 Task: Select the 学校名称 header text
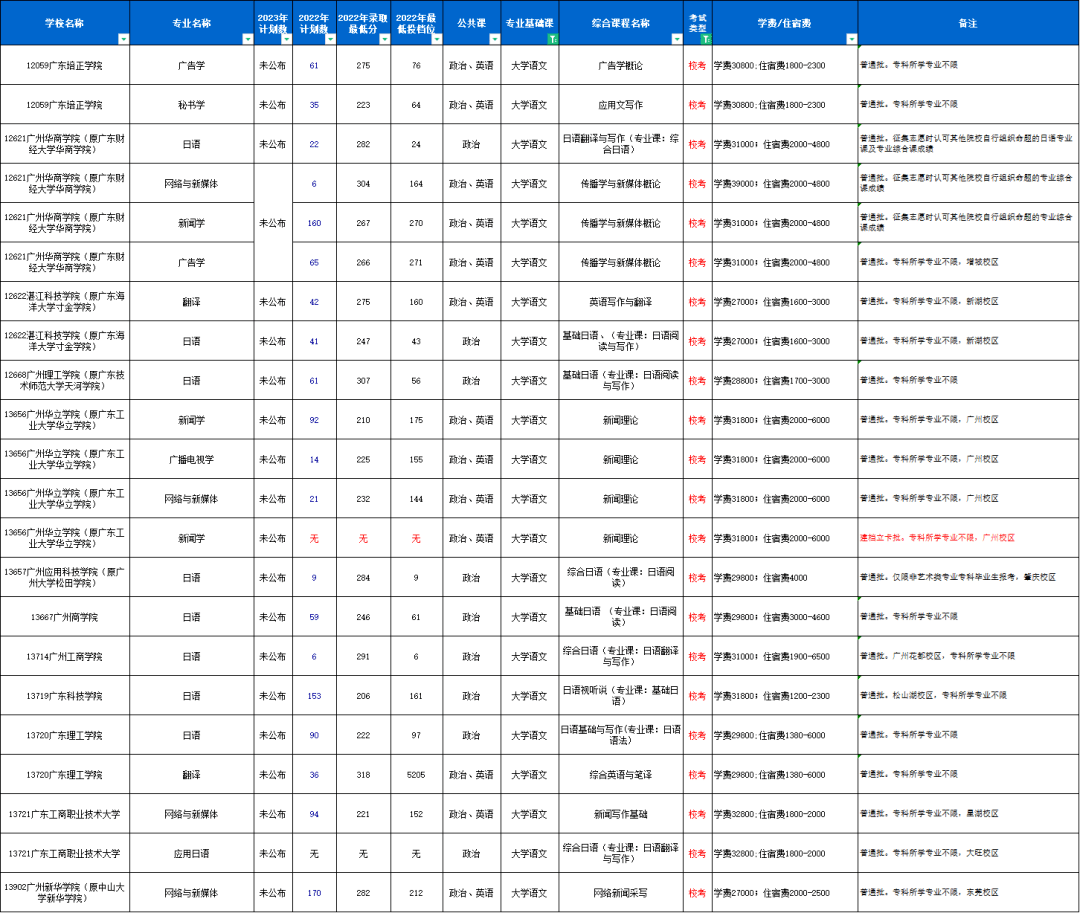65,23
